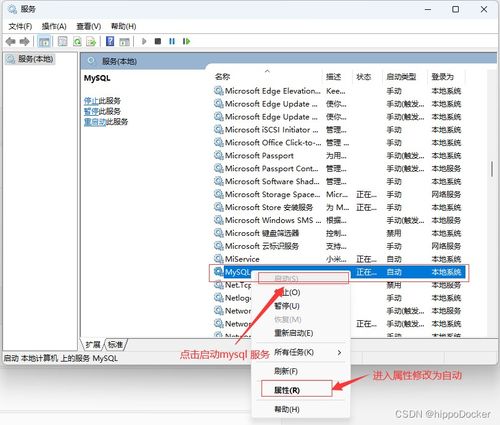500x425 pixels.
Task: Click the gear icon beside Microsoft Edge Elevation
Action: [219, 91]
